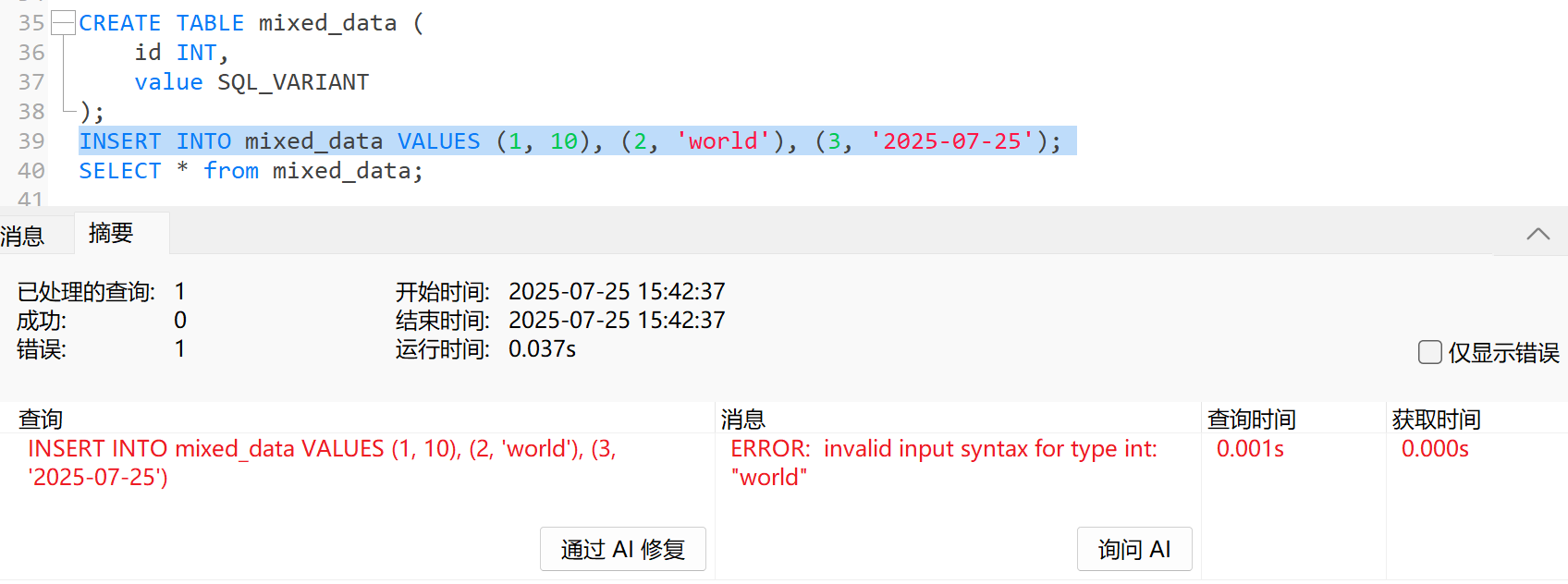Select the failing INSERT query in results
Screen dimensions: 1568x584
324,462
